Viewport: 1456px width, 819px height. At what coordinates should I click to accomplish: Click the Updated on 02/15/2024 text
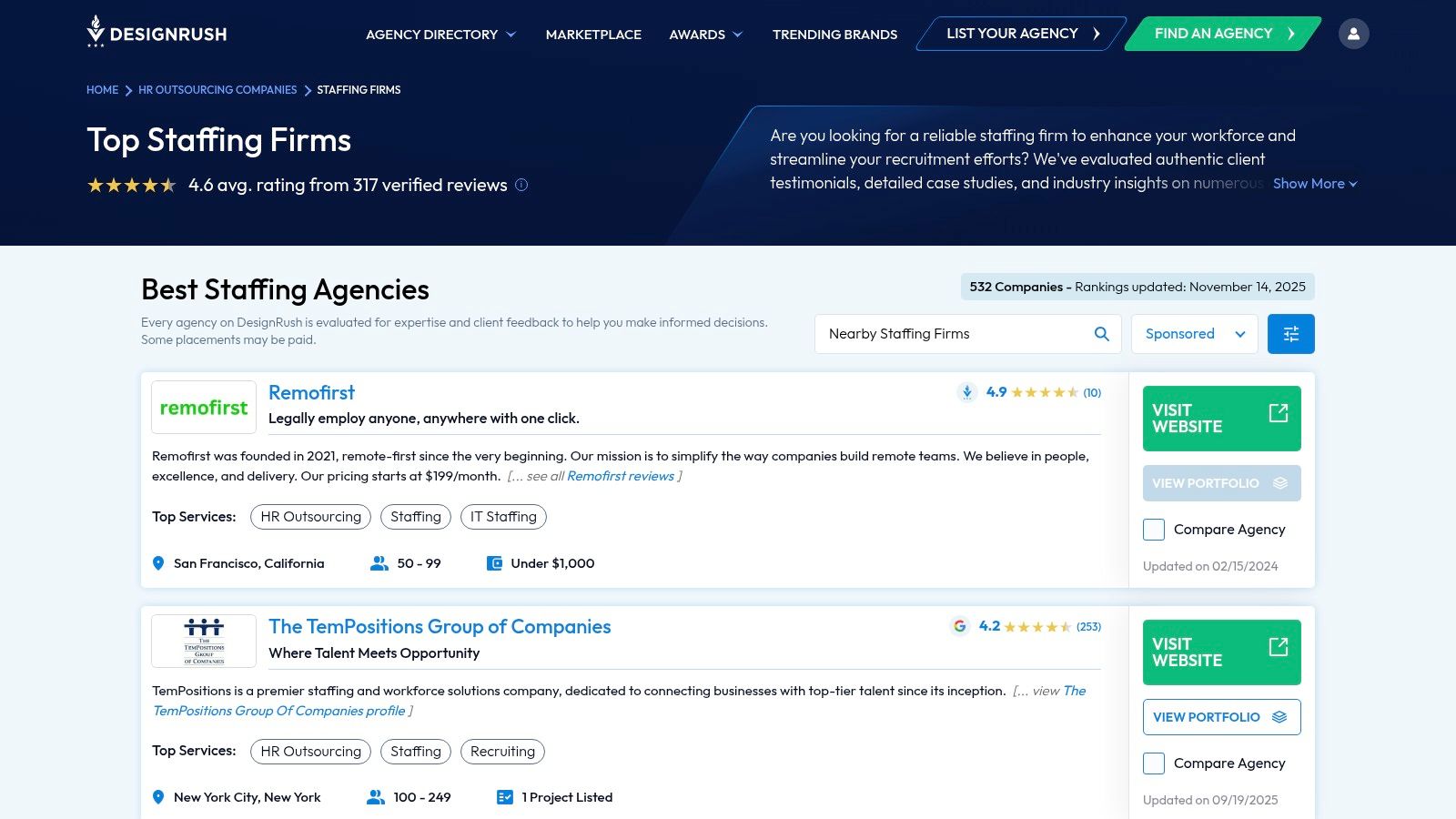[x=1210, y=566]
